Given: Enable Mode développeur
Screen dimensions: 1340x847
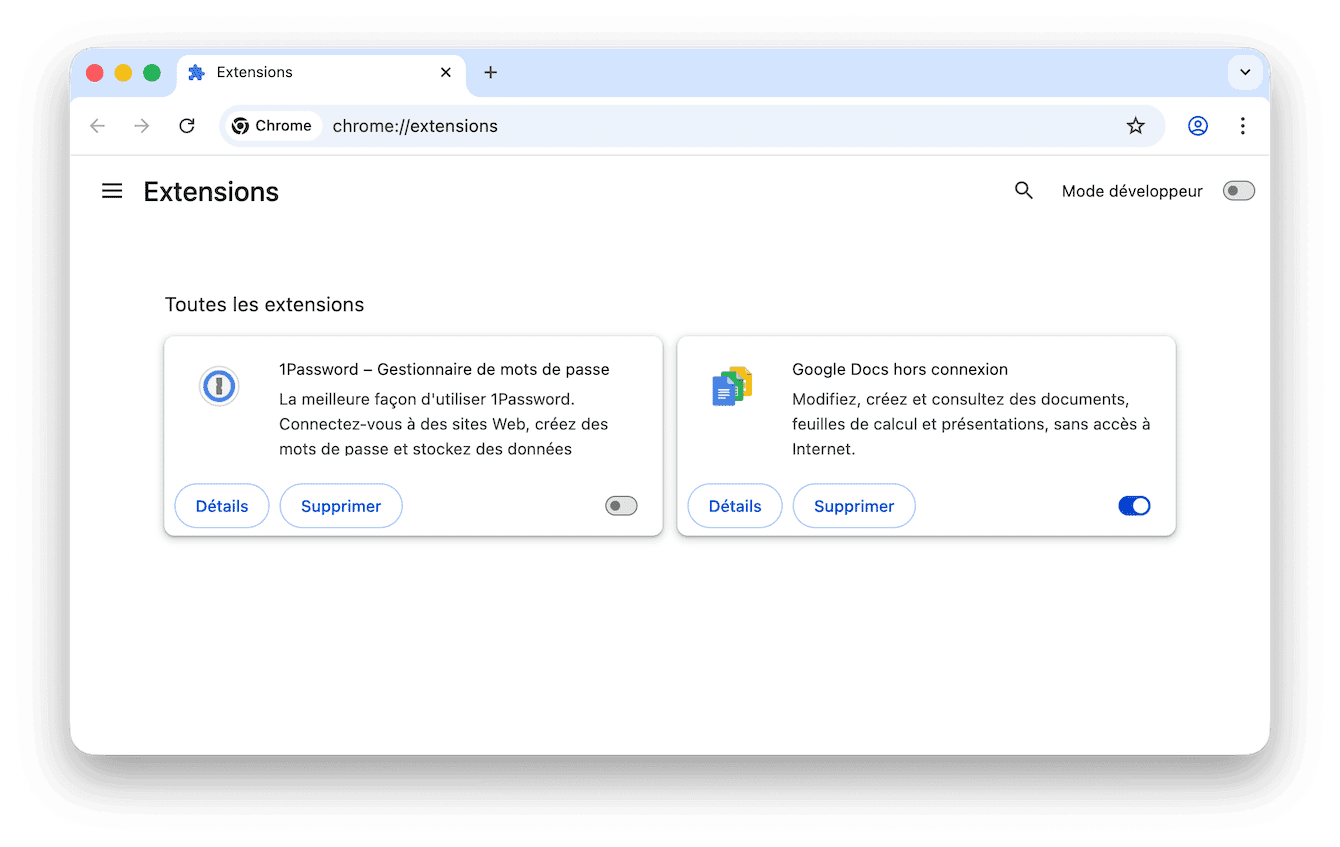Looking at the screenshot, I should pos(1238,190).
